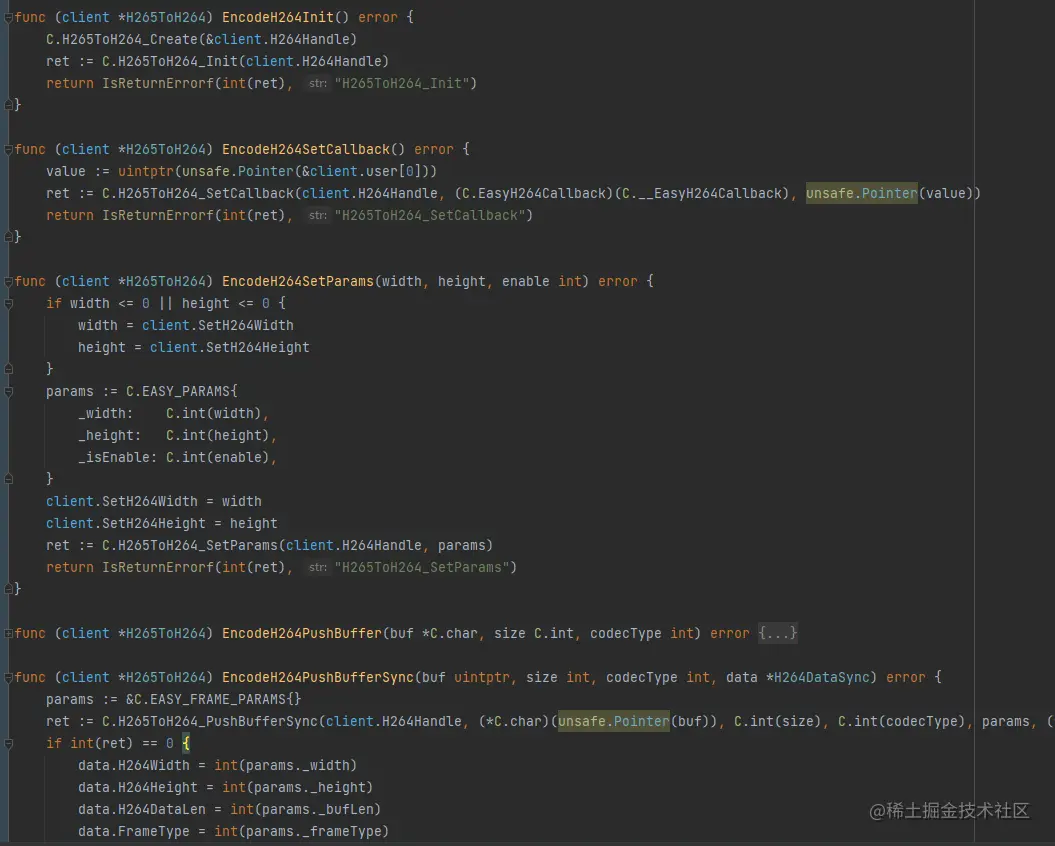Image resolution: width=1055 pixels, height=846 pixels.
Task: Click the _isEnable: struct field
Action: [118, 458]
